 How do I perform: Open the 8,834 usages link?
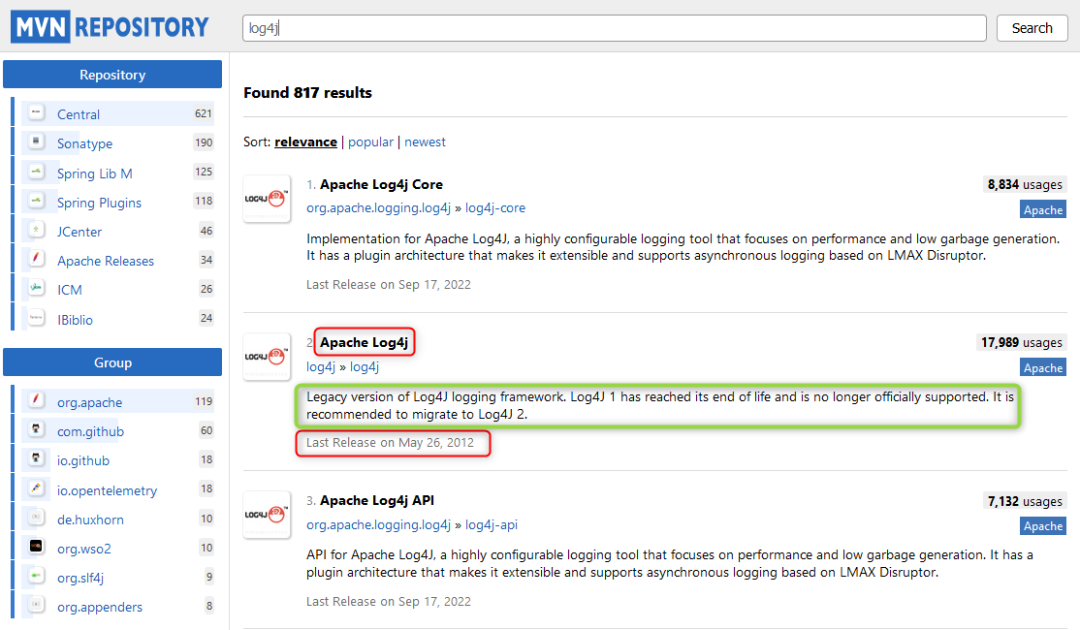1025,185
